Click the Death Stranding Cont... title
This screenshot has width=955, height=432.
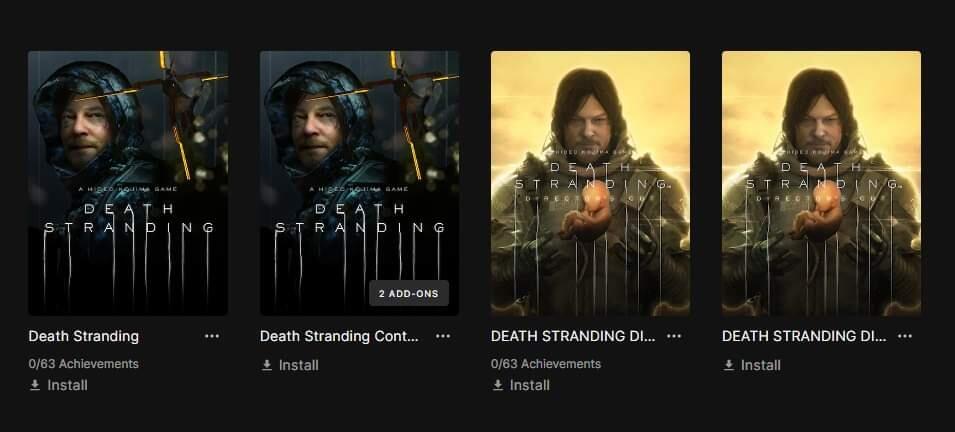click(339, 336)
